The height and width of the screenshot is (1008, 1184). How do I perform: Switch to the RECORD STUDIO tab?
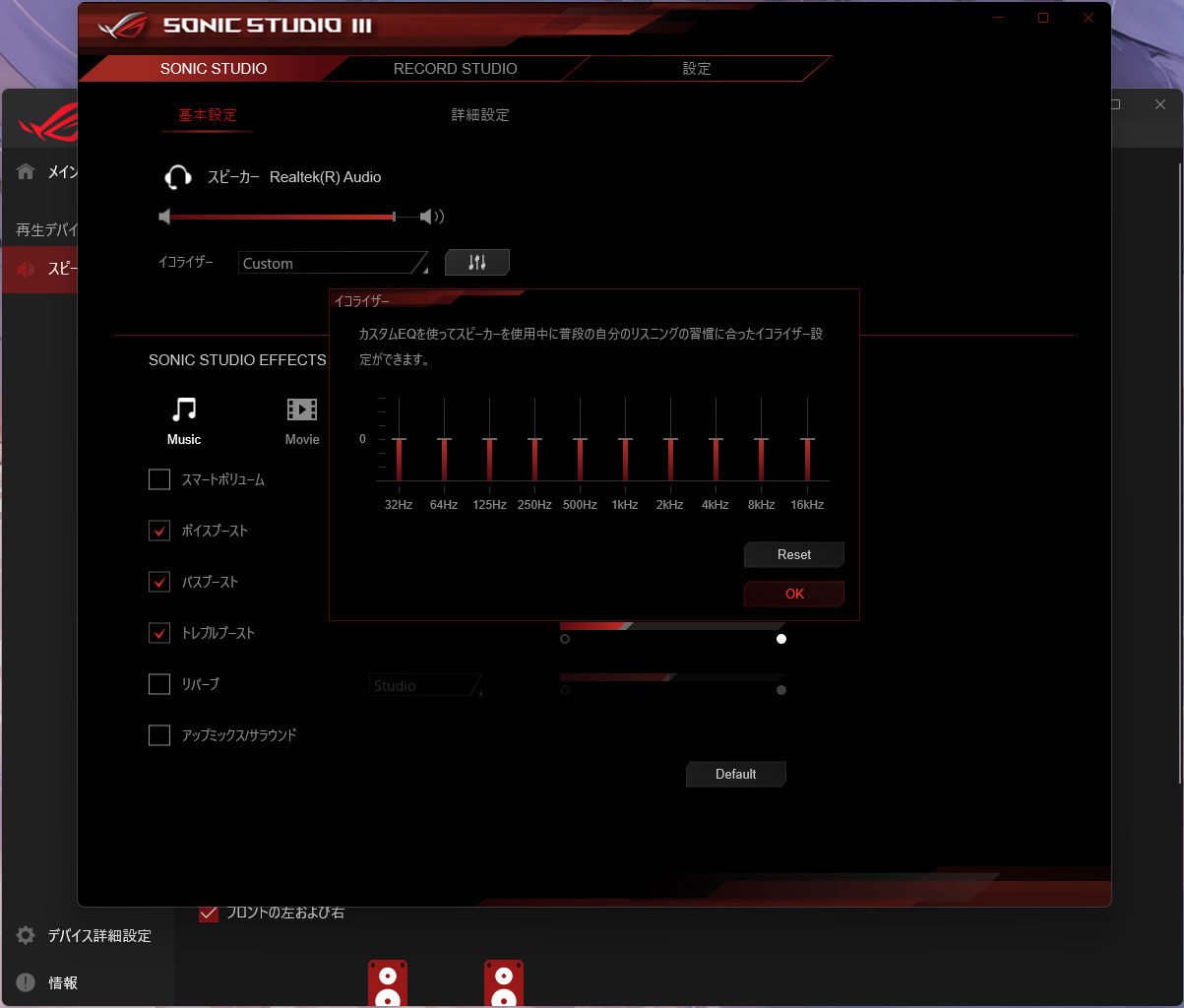(x=455, y=69)
